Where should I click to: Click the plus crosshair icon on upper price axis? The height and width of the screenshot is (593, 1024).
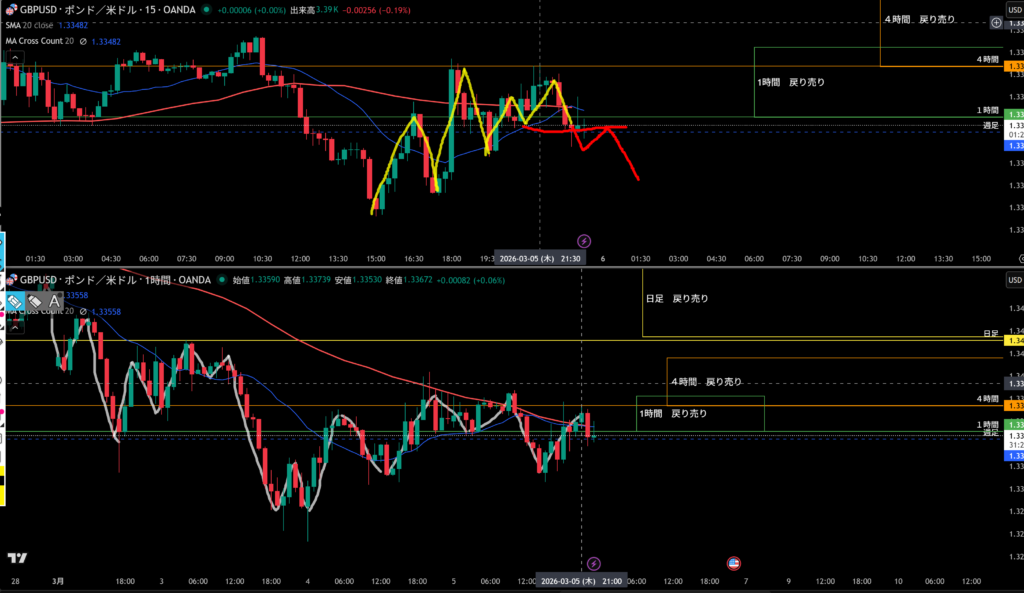(996, 22)
